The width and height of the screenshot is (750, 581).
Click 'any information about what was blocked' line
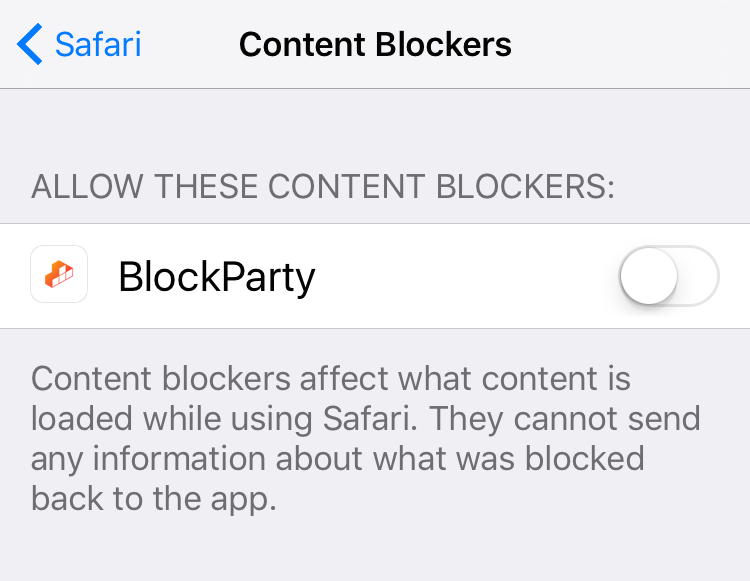[x=338, y=459]
